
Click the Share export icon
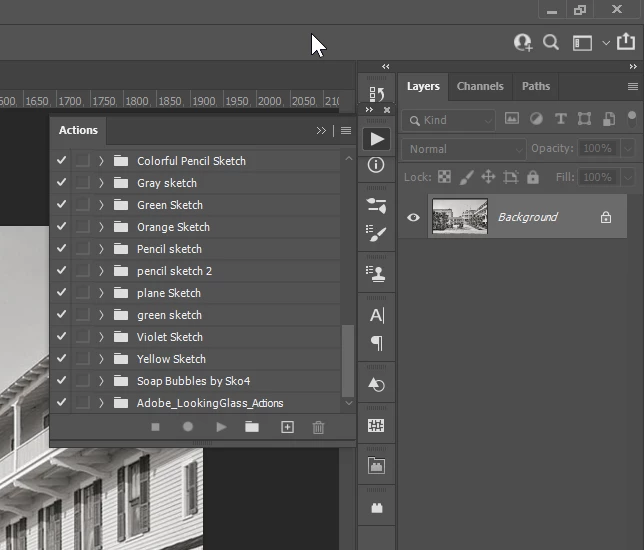coord(626,41)
